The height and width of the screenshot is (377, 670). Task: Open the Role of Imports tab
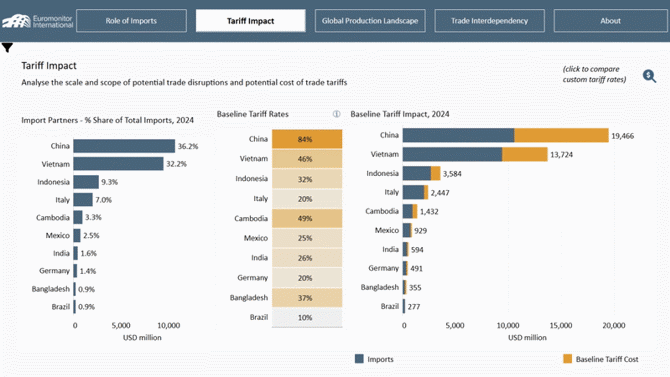point(131,21)
